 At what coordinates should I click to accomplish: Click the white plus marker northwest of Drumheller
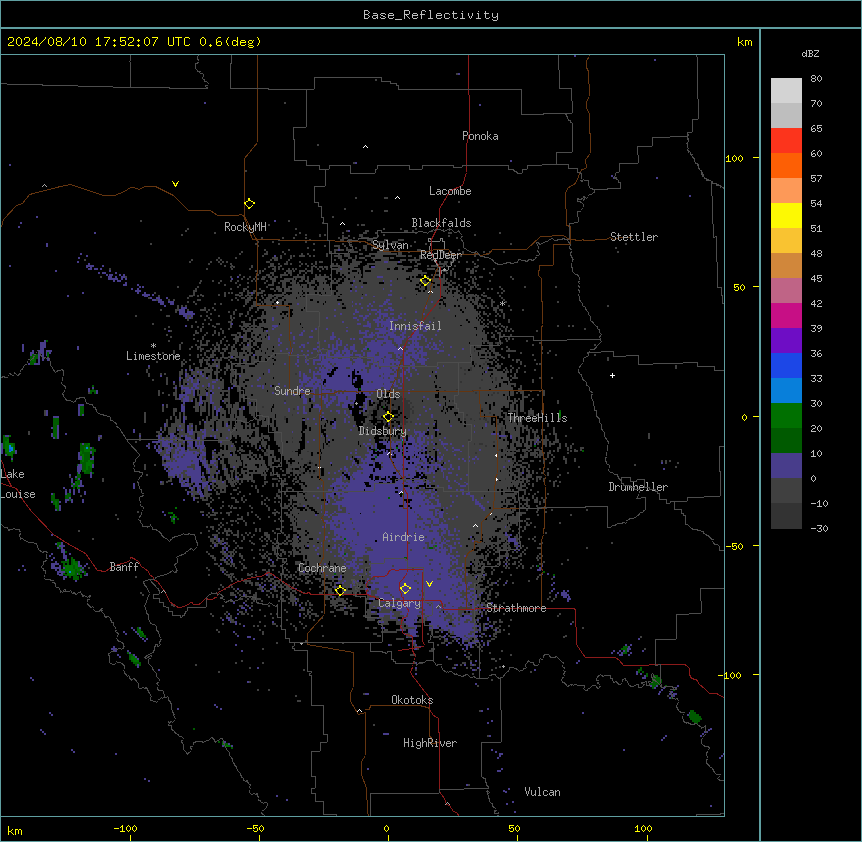pos(612,375)
